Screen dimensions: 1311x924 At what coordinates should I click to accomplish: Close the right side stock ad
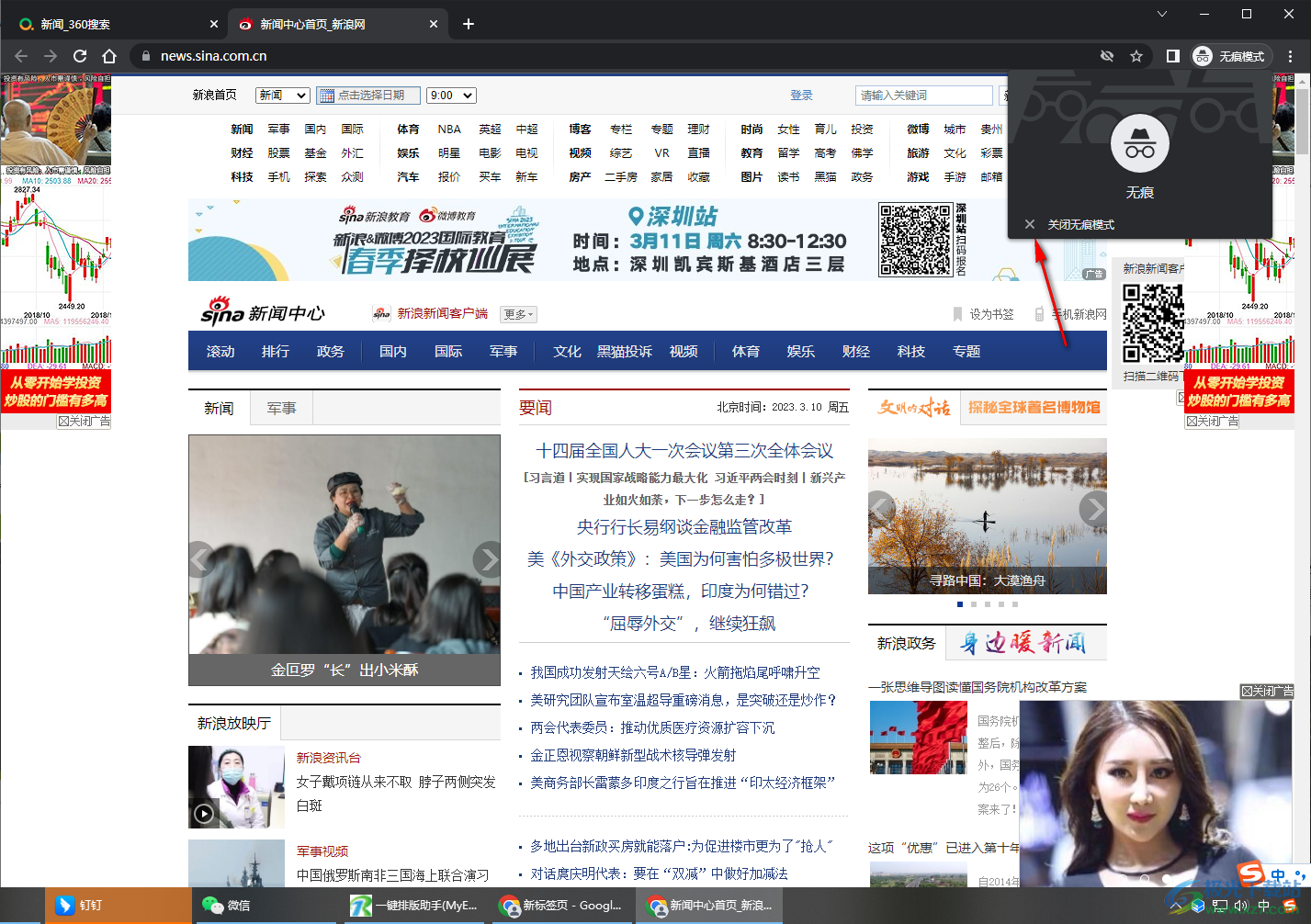(1212, 421)
